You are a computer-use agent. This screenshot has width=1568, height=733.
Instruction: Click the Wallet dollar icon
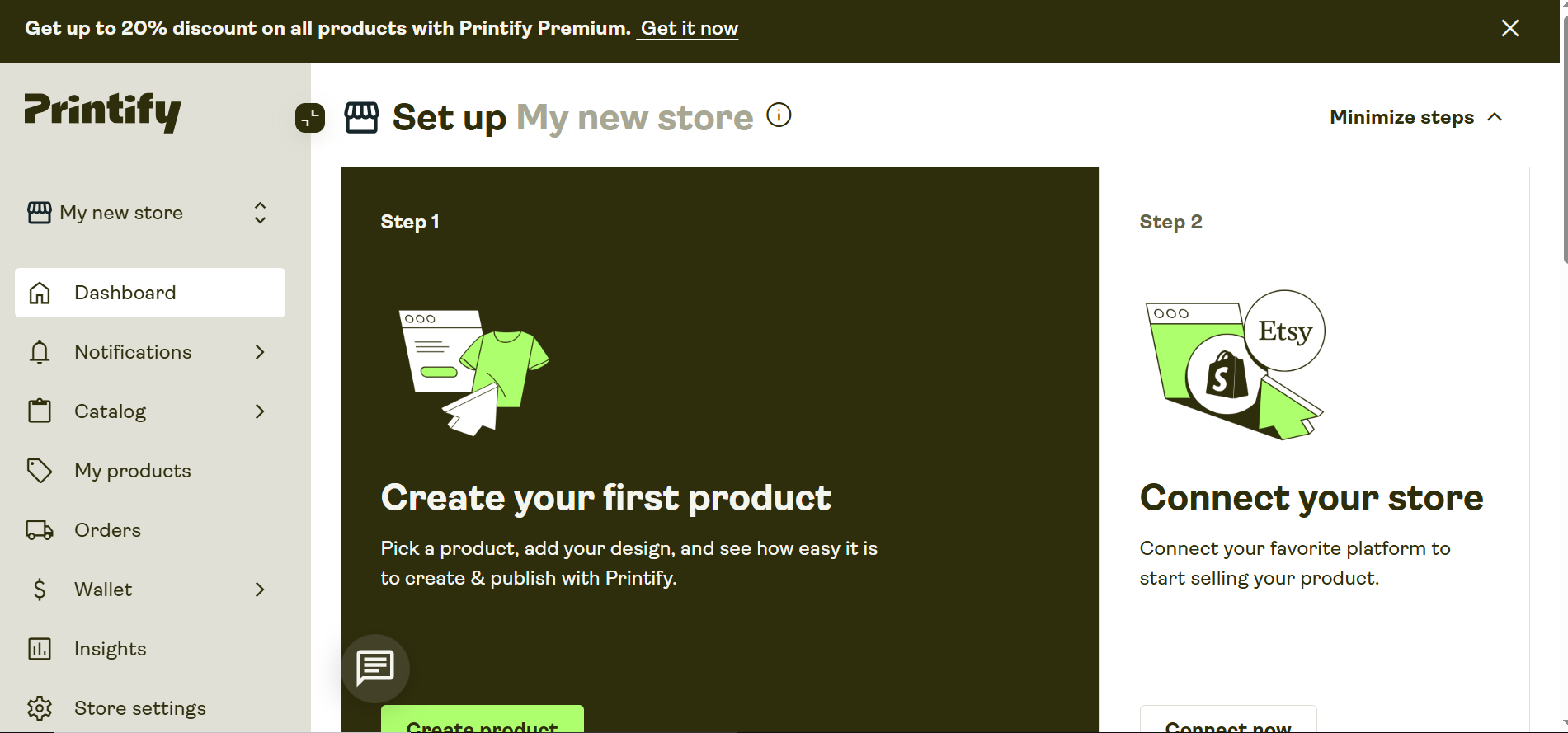pyautogui.click(x=40, y=589)
